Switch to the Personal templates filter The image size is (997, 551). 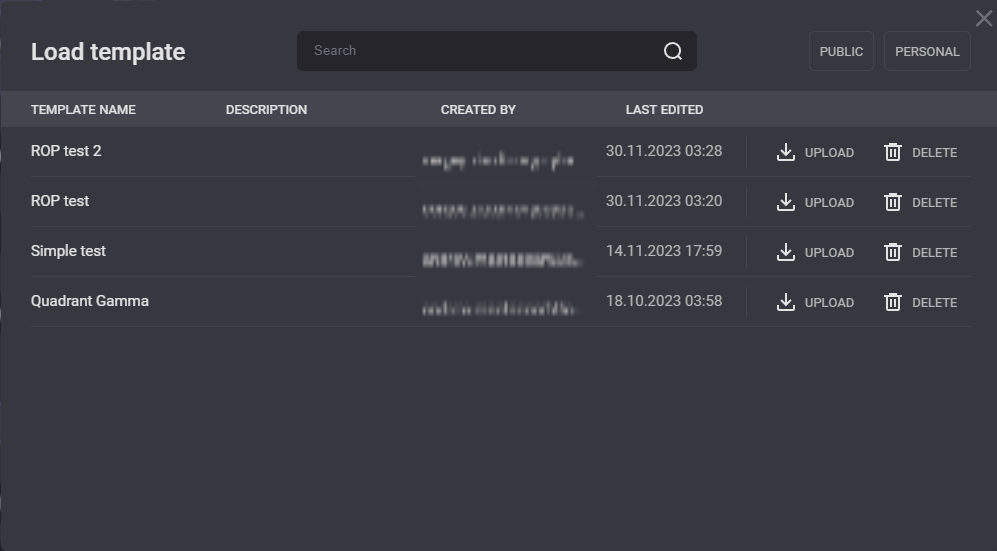[x=927, y=51]
